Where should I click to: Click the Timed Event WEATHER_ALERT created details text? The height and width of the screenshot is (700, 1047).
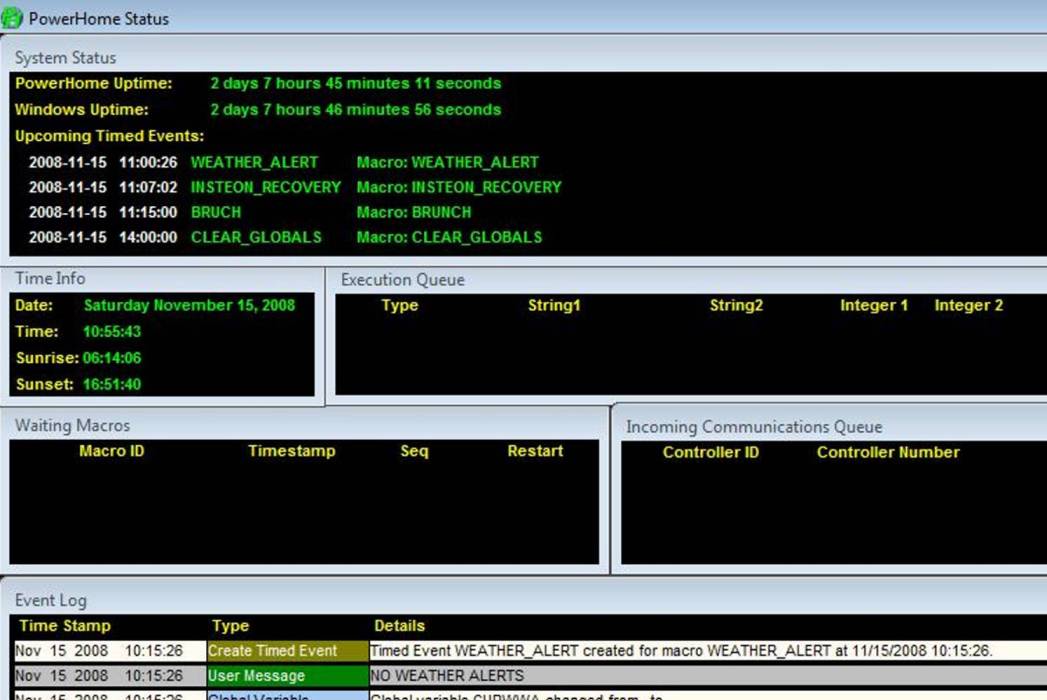(x=681, y=651)
